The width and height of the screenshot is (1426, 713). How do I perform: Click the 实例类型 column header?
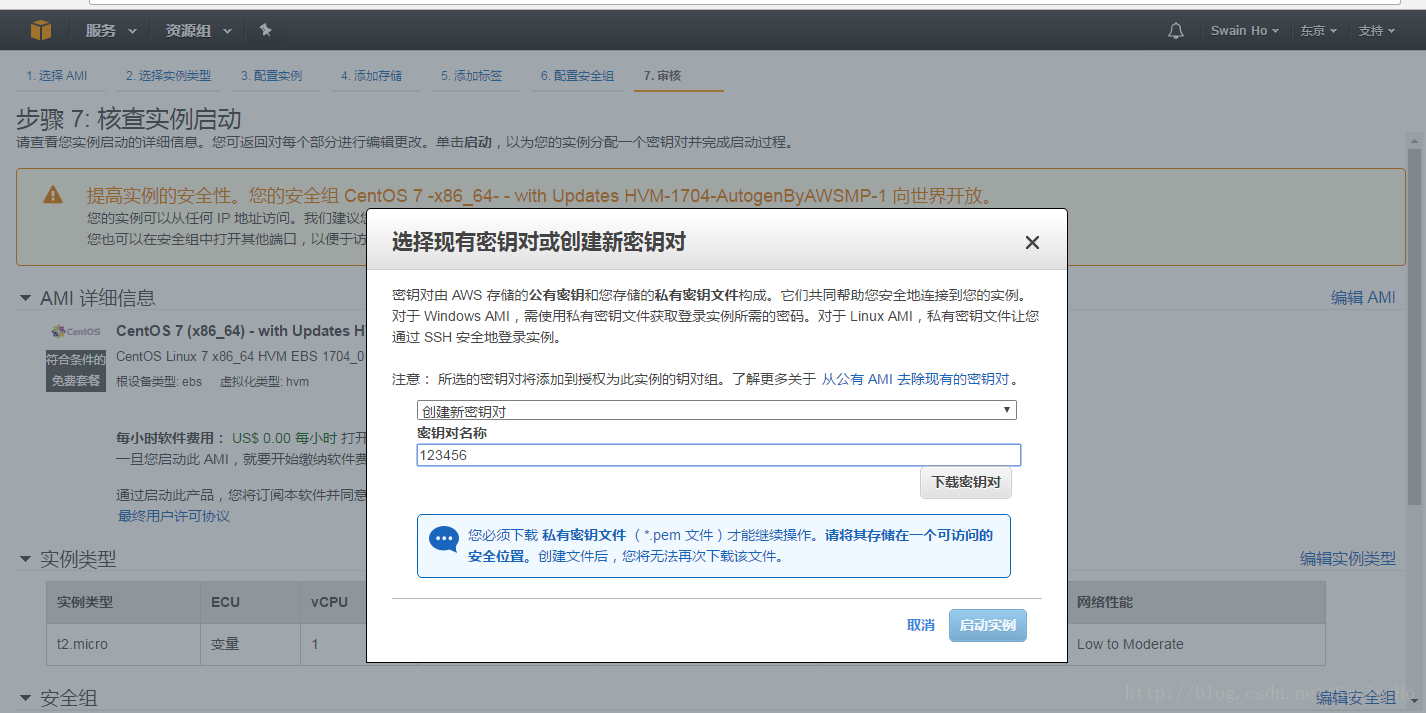pyautogui.click(x=125, y=603)
